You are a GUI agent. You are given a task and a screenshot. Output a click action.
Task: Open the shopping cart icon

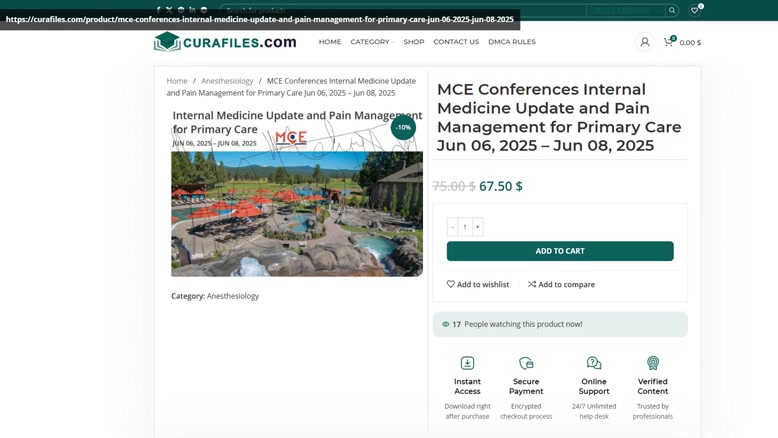(x=668, y=42)
